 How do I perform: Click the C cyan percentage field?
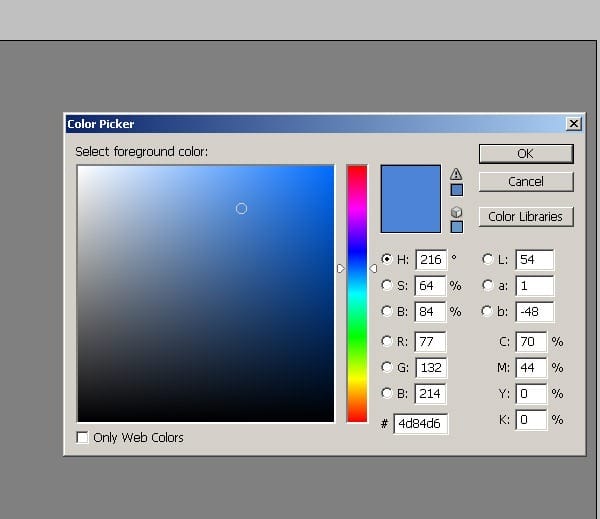(x=531, y=341)
